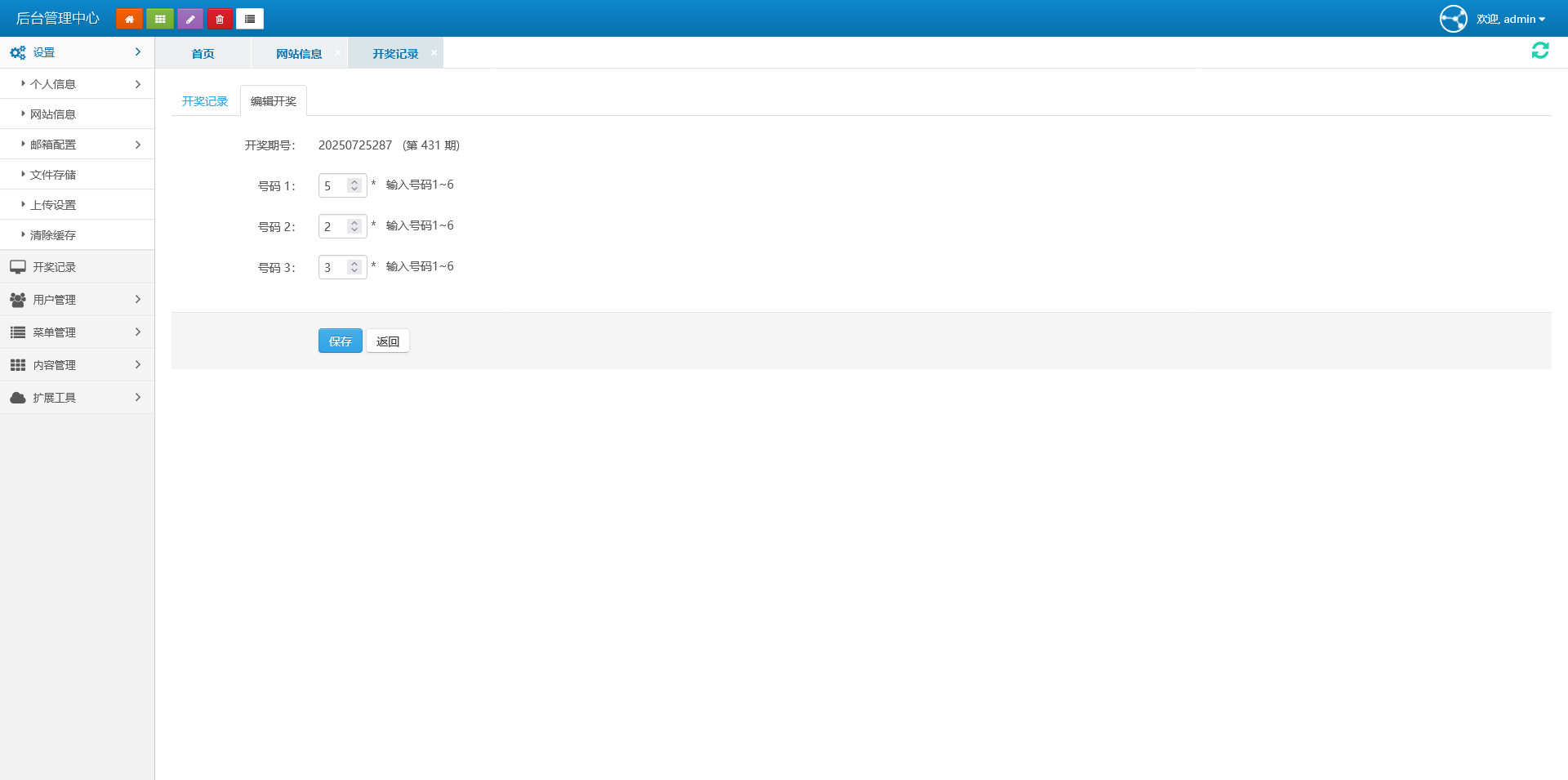Select the 编辑开奖 inner tab
The width and height of the screenshot is (1568, 780).
click(274, 101)
